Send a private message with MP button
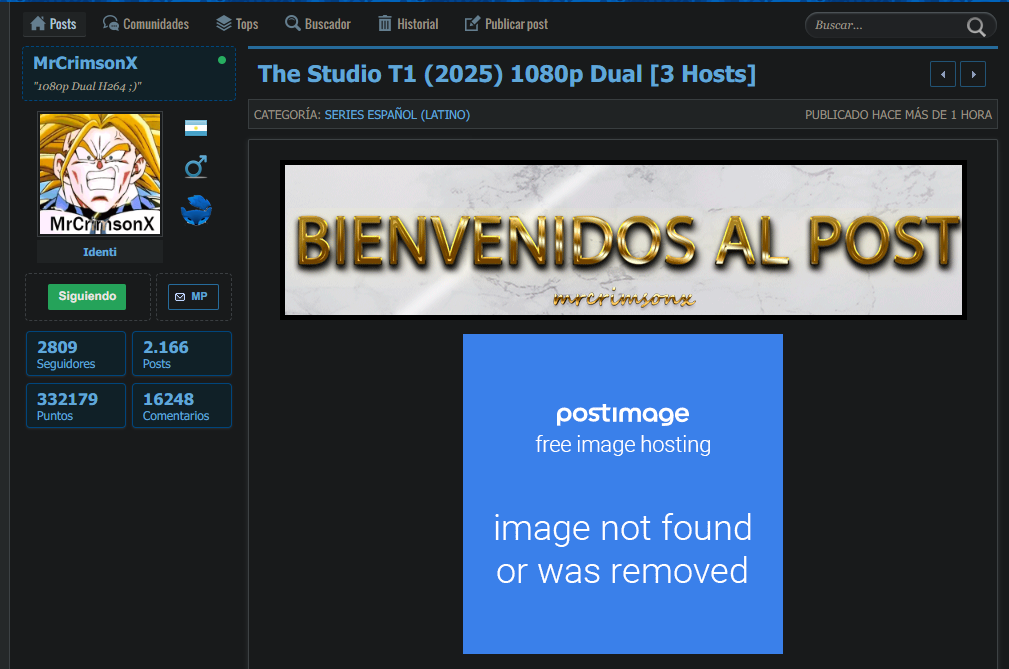Image resolution: width=1009 pixels, height=669 pixels. [193, 297]
